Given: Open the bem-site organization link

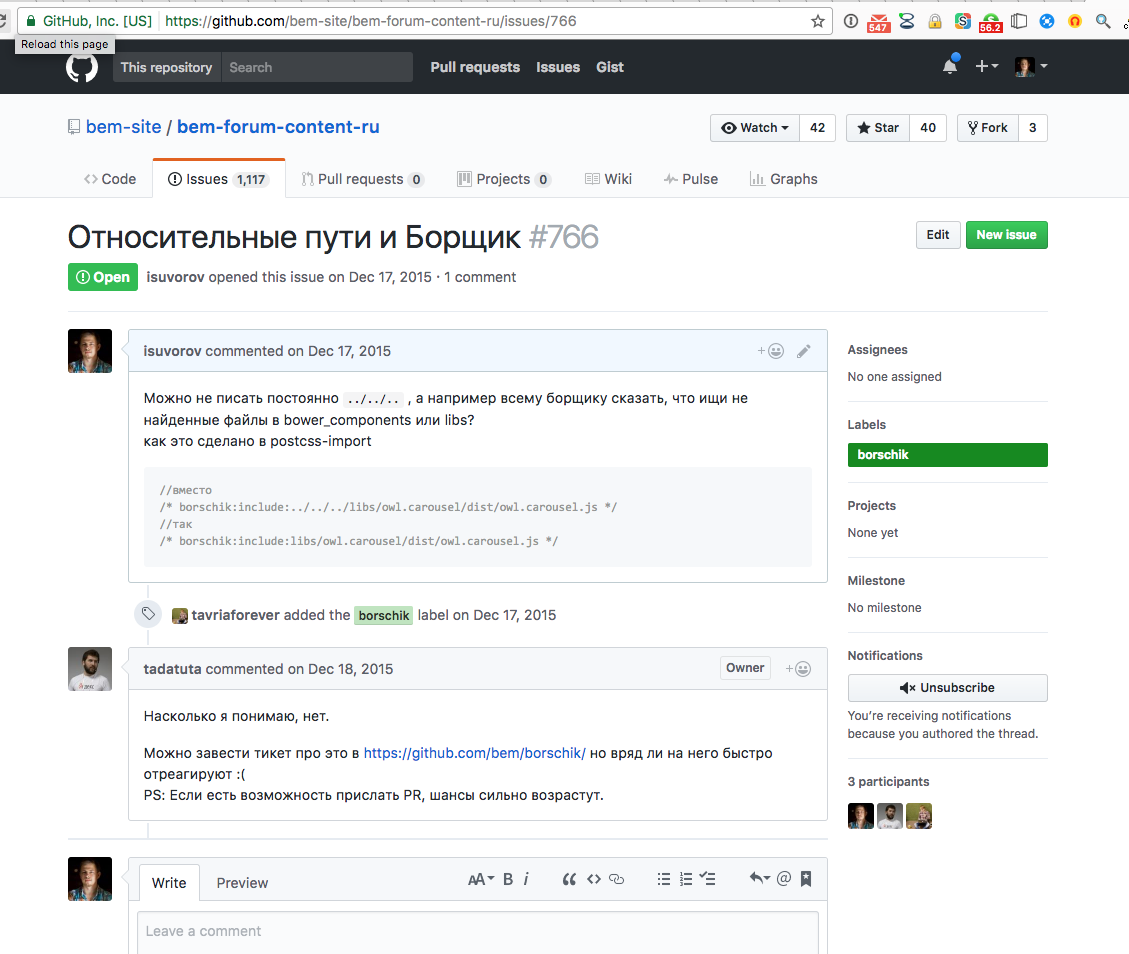Looking at the screenshot, I should click(x=124, y=127).
